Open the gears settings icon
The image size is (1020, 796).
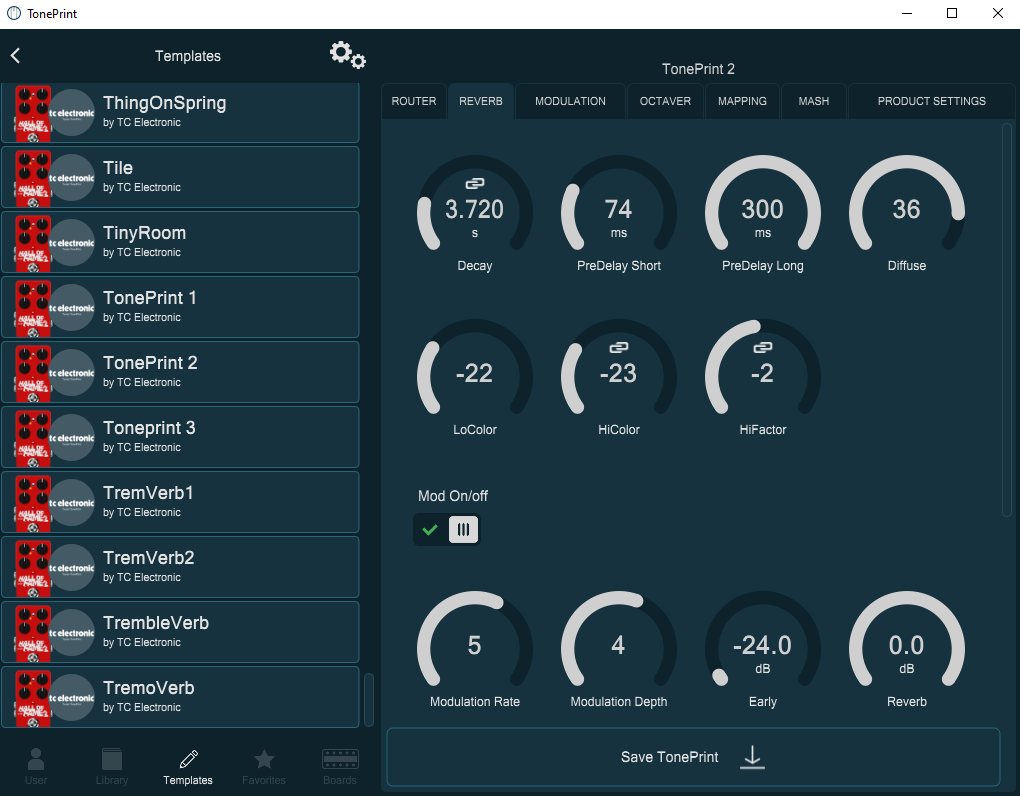point(347,55)
